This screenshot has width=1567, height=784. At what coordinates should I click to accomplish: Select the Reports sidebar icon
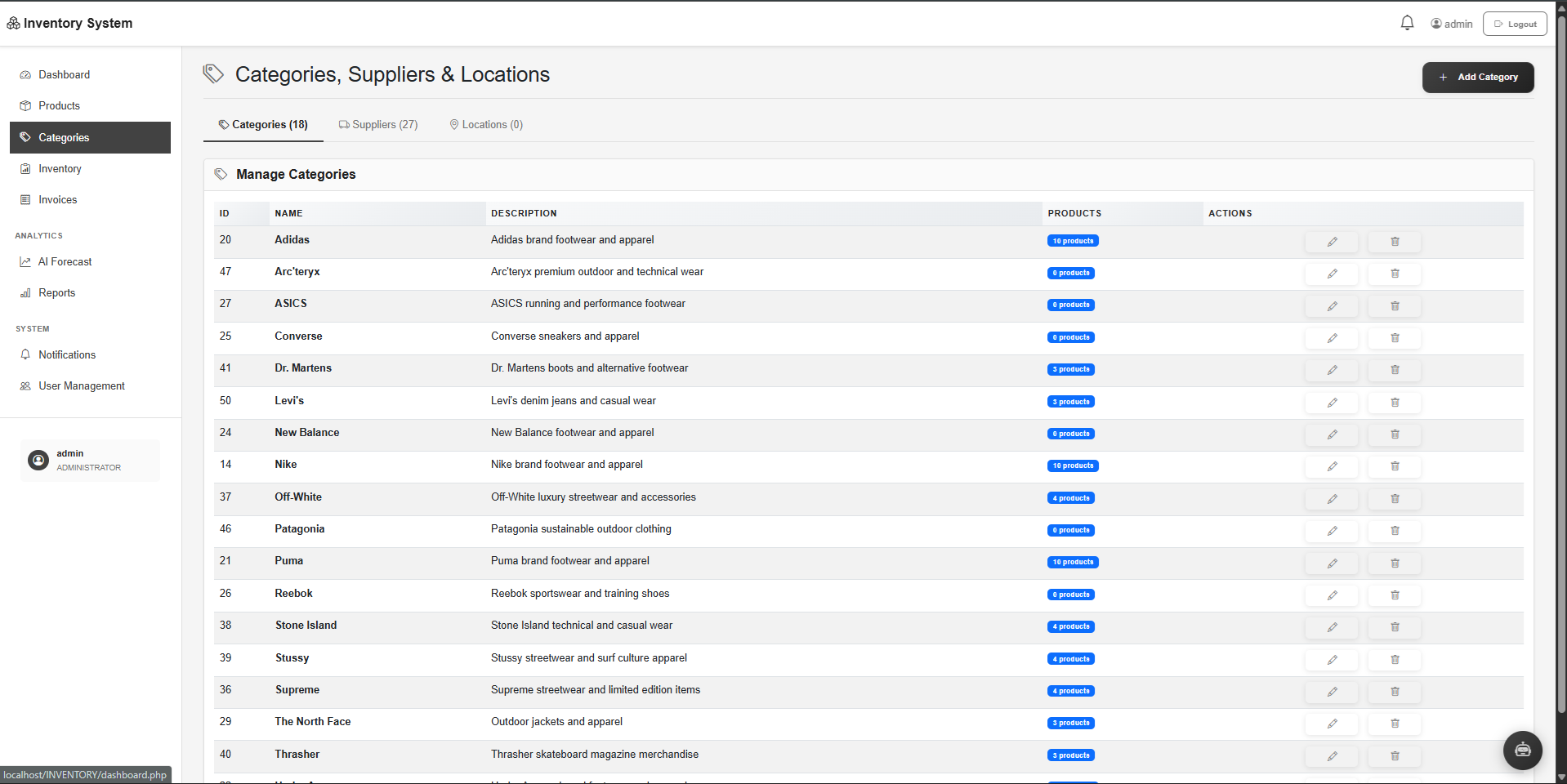[25, 292]
